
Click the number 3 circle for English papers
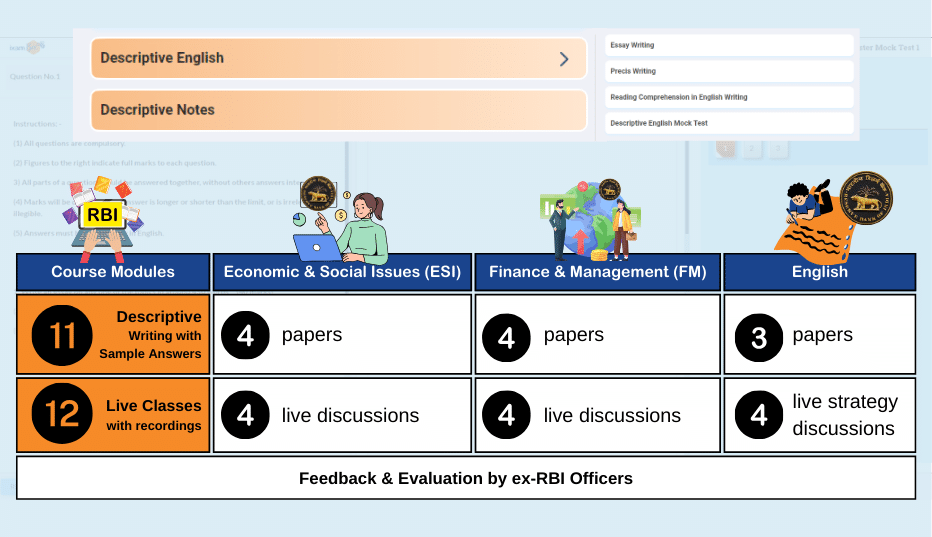pos(759,336)
